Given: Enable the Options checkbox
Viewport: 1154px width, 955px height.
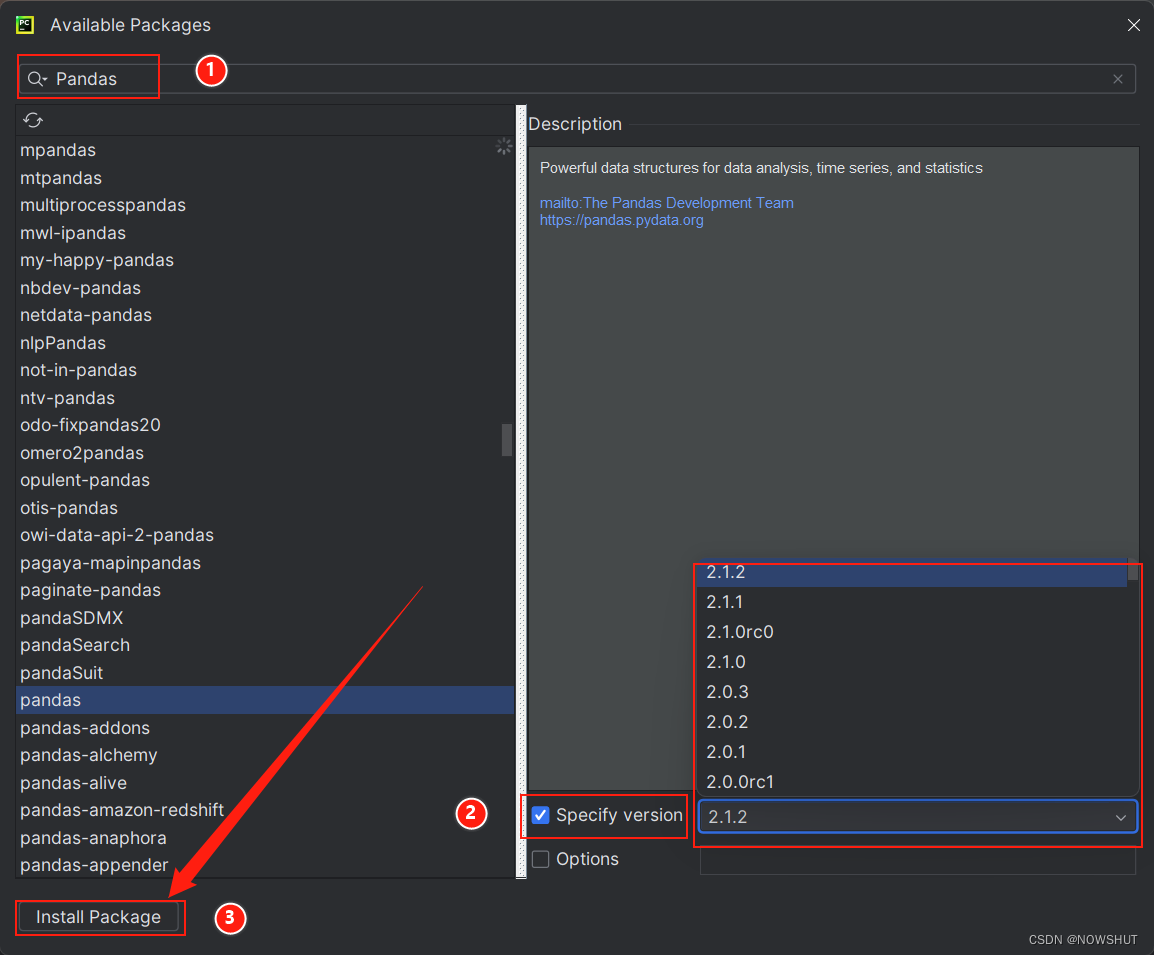Looking at the screenshot, I should pyautogui.click(x=541, y=859).
